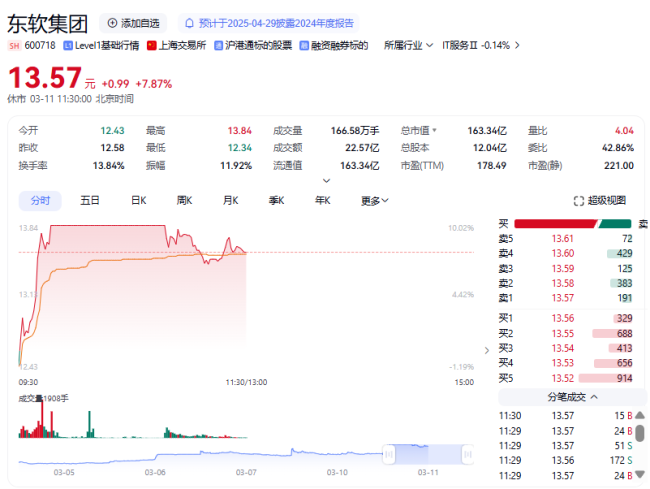Screen dimensions: 650x489
Task: Click the China flag icon beside 上海交易所
Action: pos(152,46)
